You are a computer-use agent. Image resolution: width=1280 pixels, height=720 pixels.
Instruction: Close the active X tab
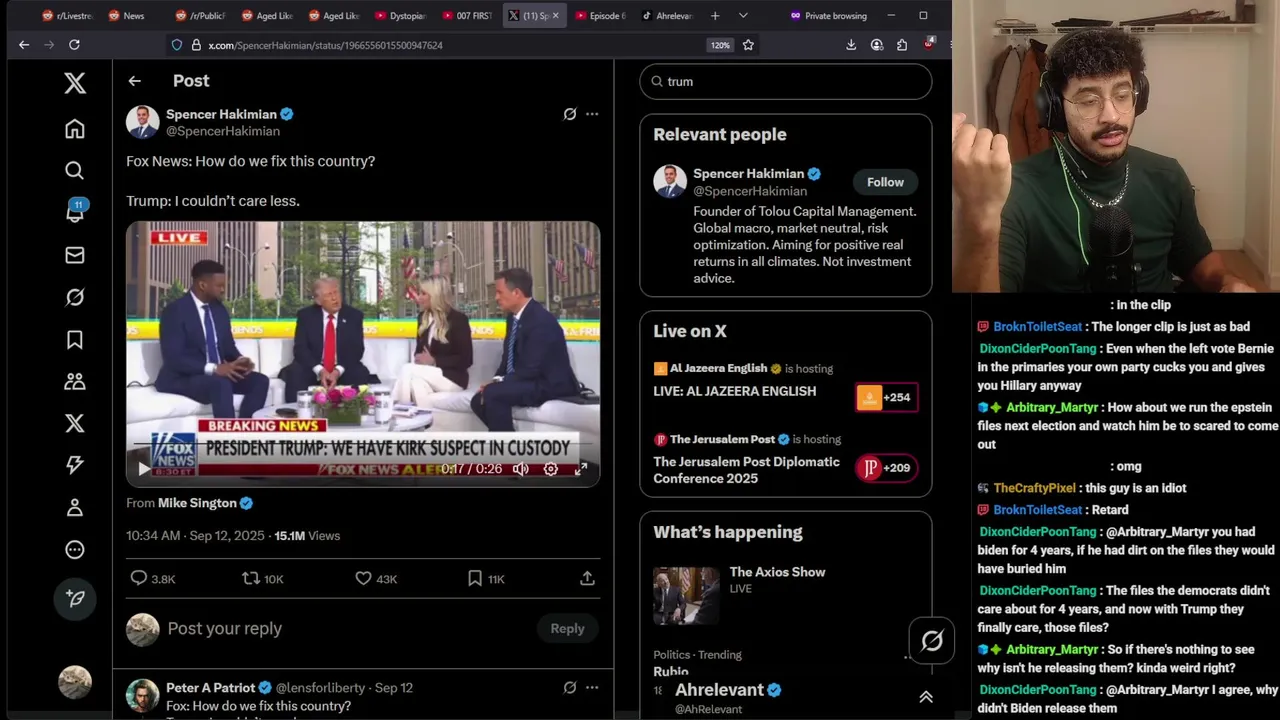(555, 16)
